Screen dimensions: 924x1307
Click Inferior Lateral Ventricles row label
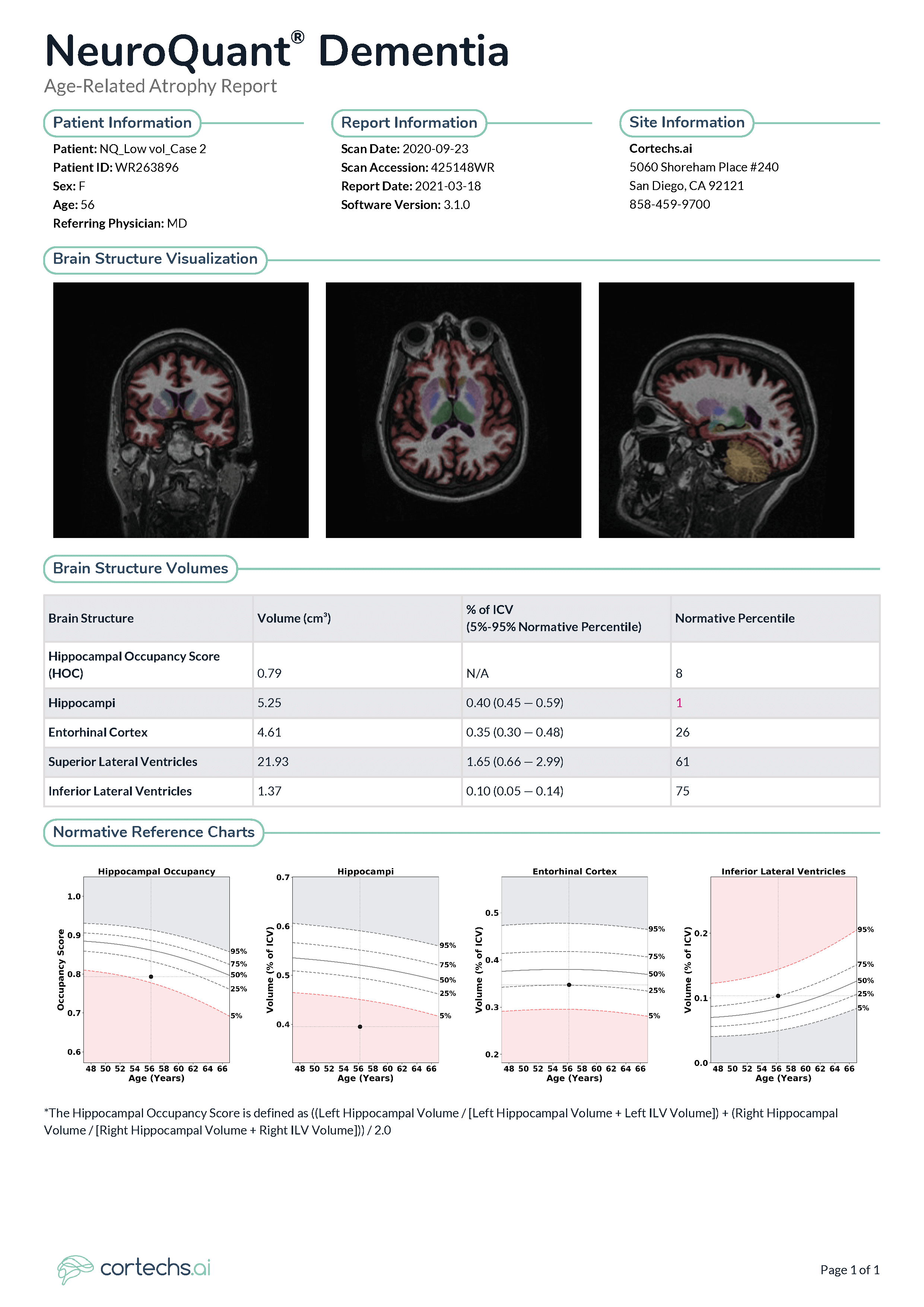[120, 791]
